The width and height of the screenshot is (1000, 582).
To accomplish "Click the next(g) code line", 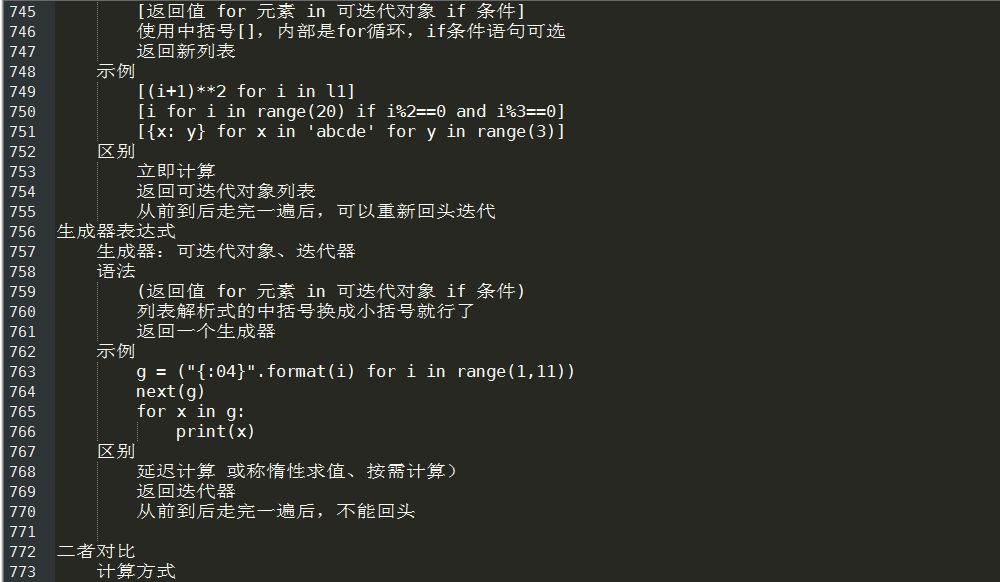I will point(170,391).
